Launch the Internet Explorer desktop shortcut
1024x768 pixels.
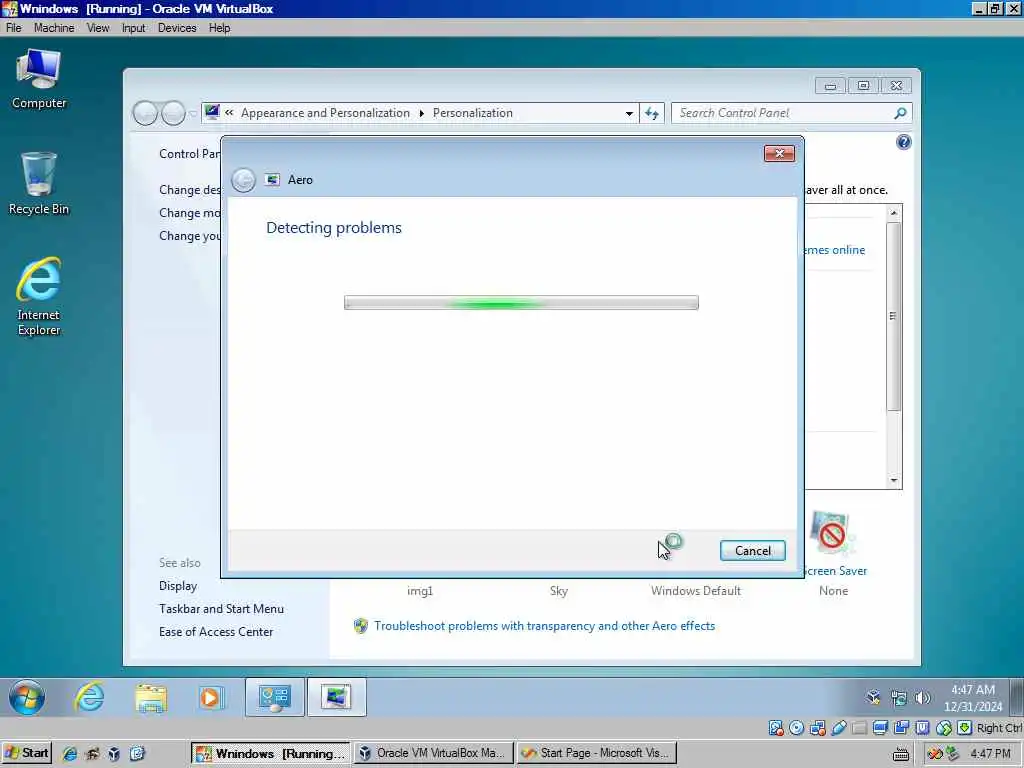[x=39, y=296]
